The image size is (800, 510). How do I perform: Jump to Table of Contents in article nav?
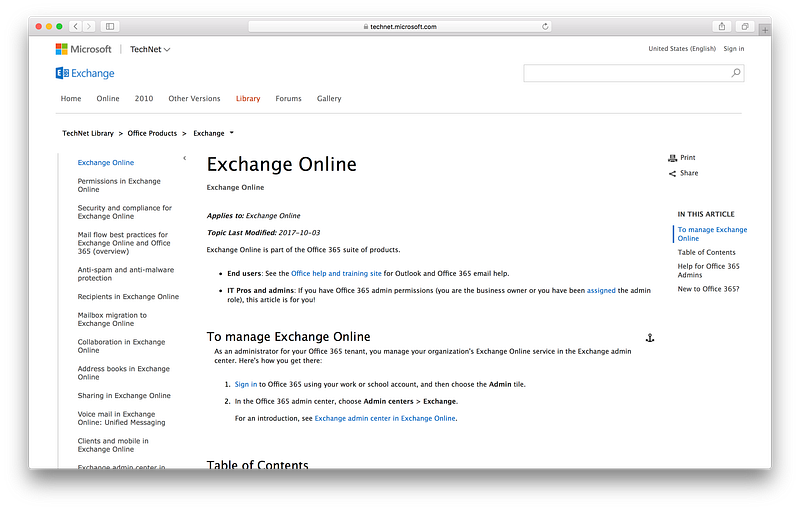coord(706,252)
